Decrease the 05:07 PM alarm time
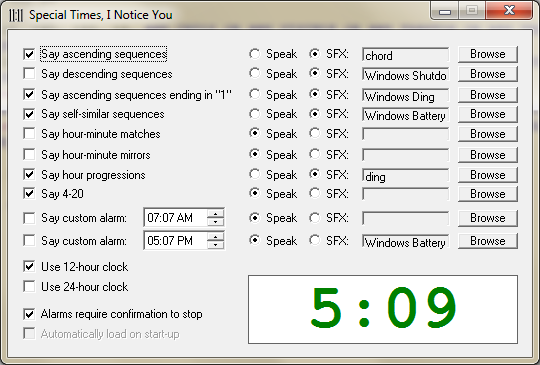Screen dimensions: 540x365 tap(216, 244)
